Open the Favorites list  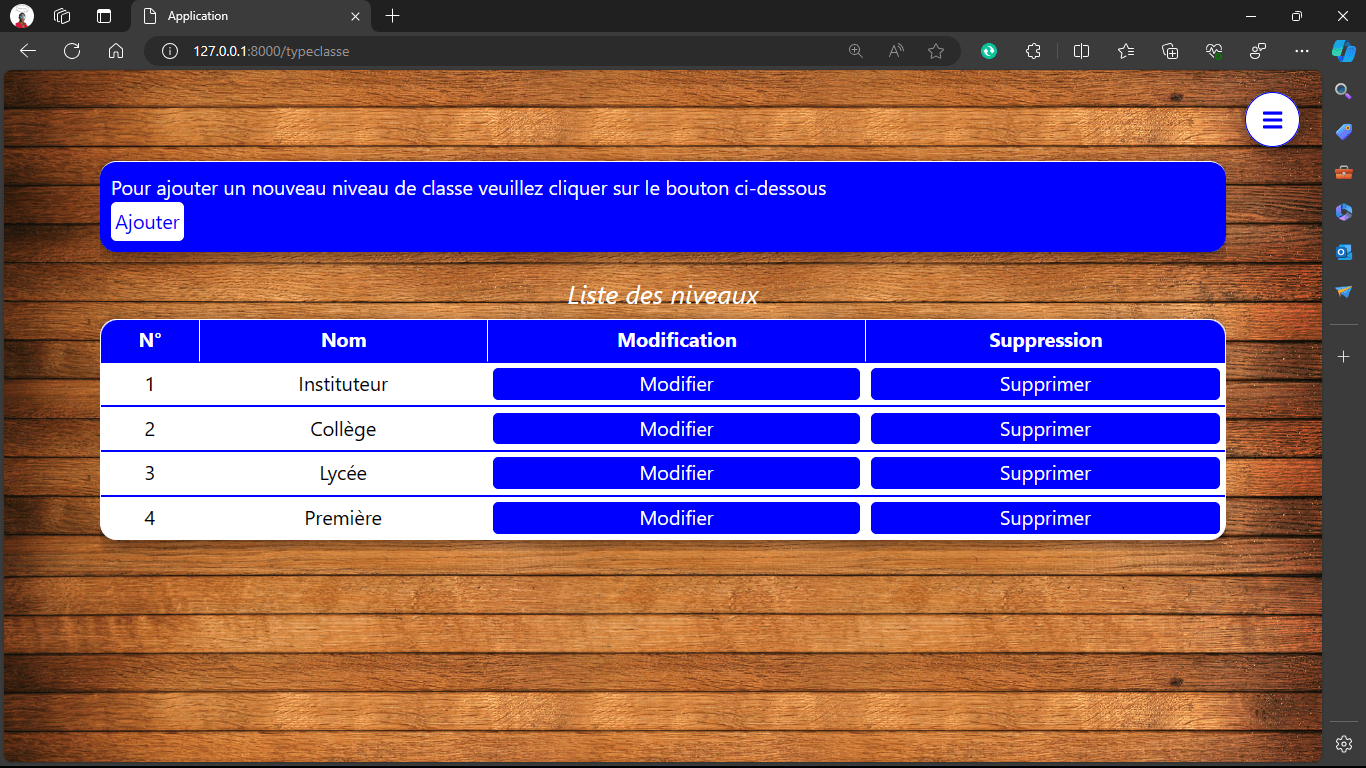click(x=1126, y=51)
